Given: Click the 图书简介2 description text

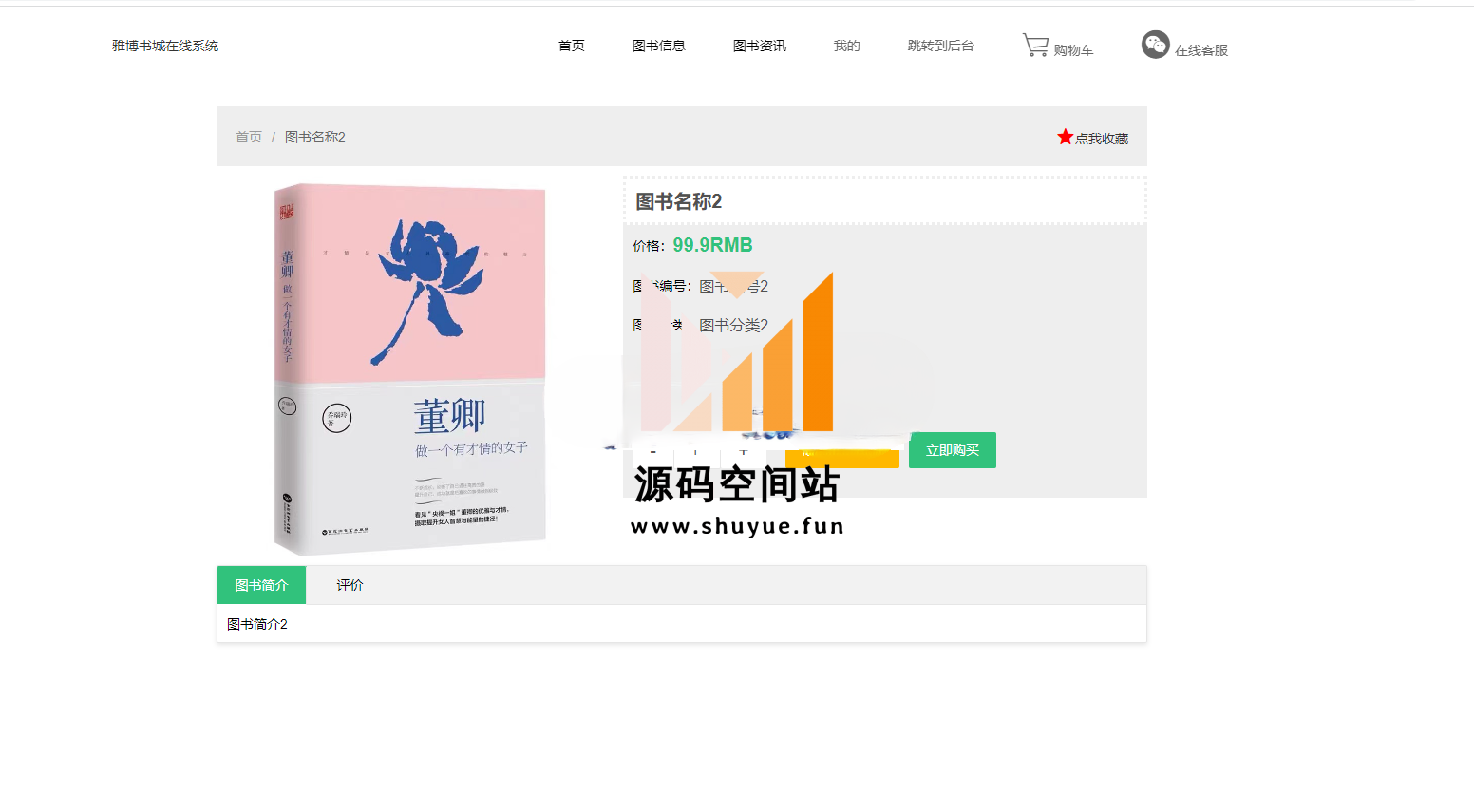Looking at the screenshot, I should 257,624.
